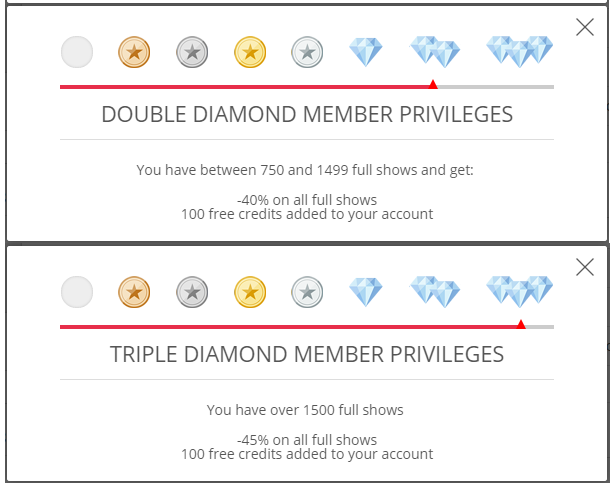Select the bronze star badge in the bottom panel
The image size is (611, 485).
pos(134,291)
